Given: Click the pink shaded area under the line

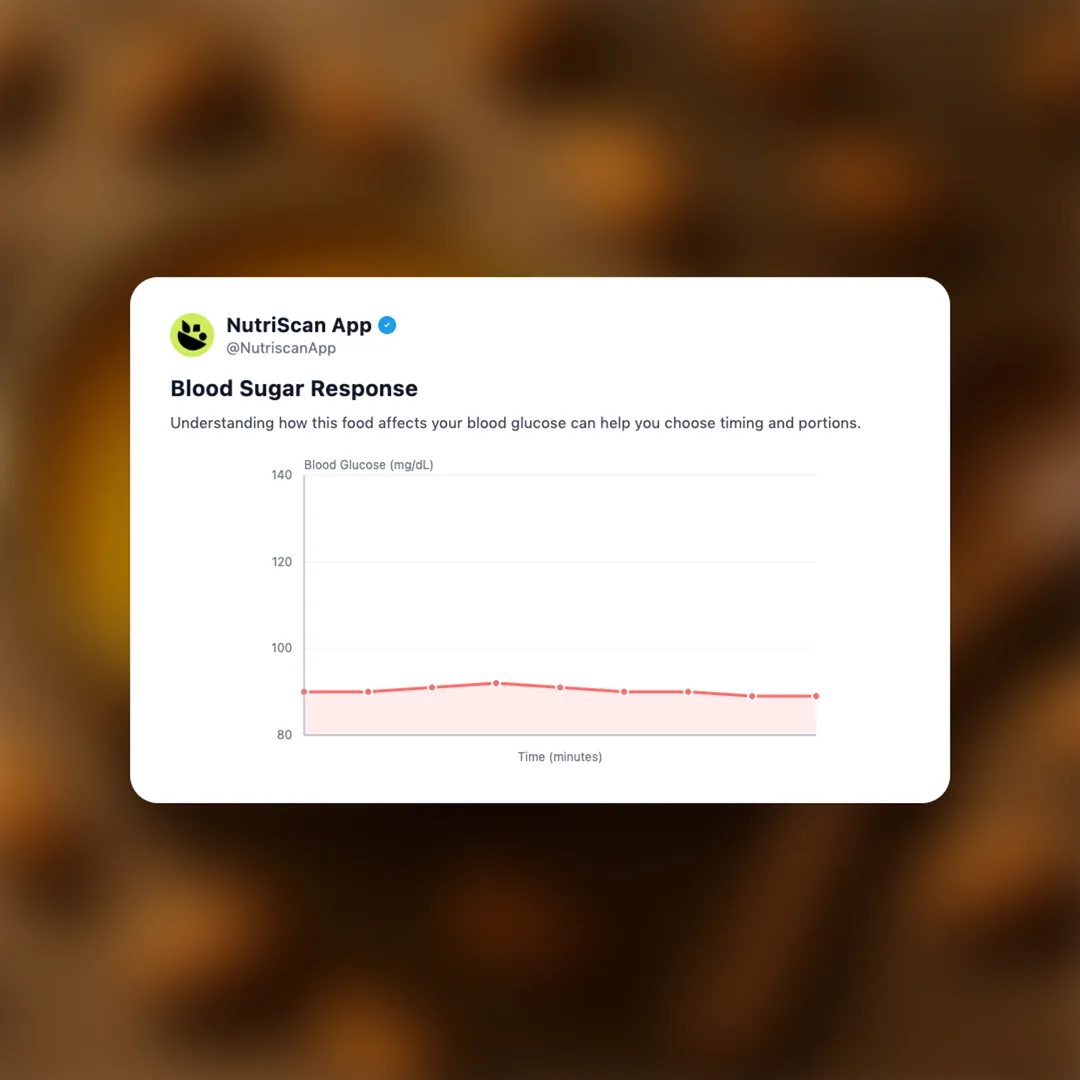Looking at the screenshot, I should pos(560,715).
